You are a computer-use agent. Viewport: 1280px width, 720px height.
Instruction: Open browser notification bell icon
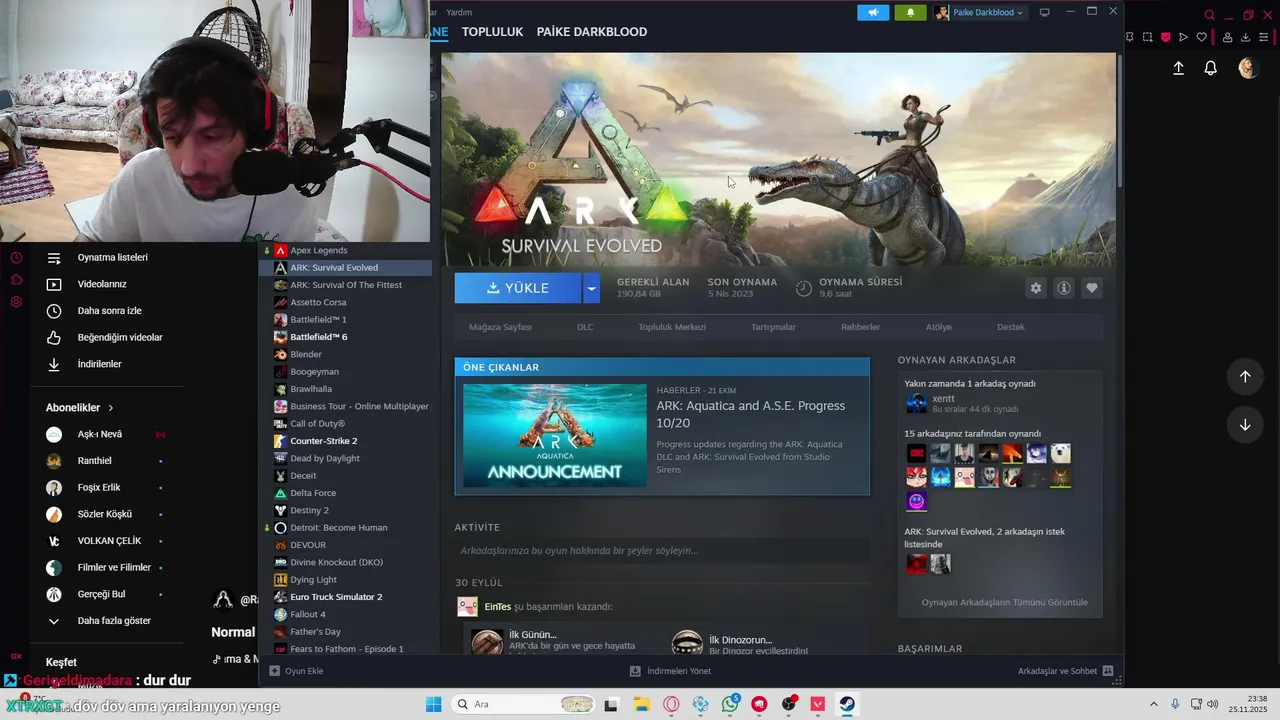[1210, 68]
